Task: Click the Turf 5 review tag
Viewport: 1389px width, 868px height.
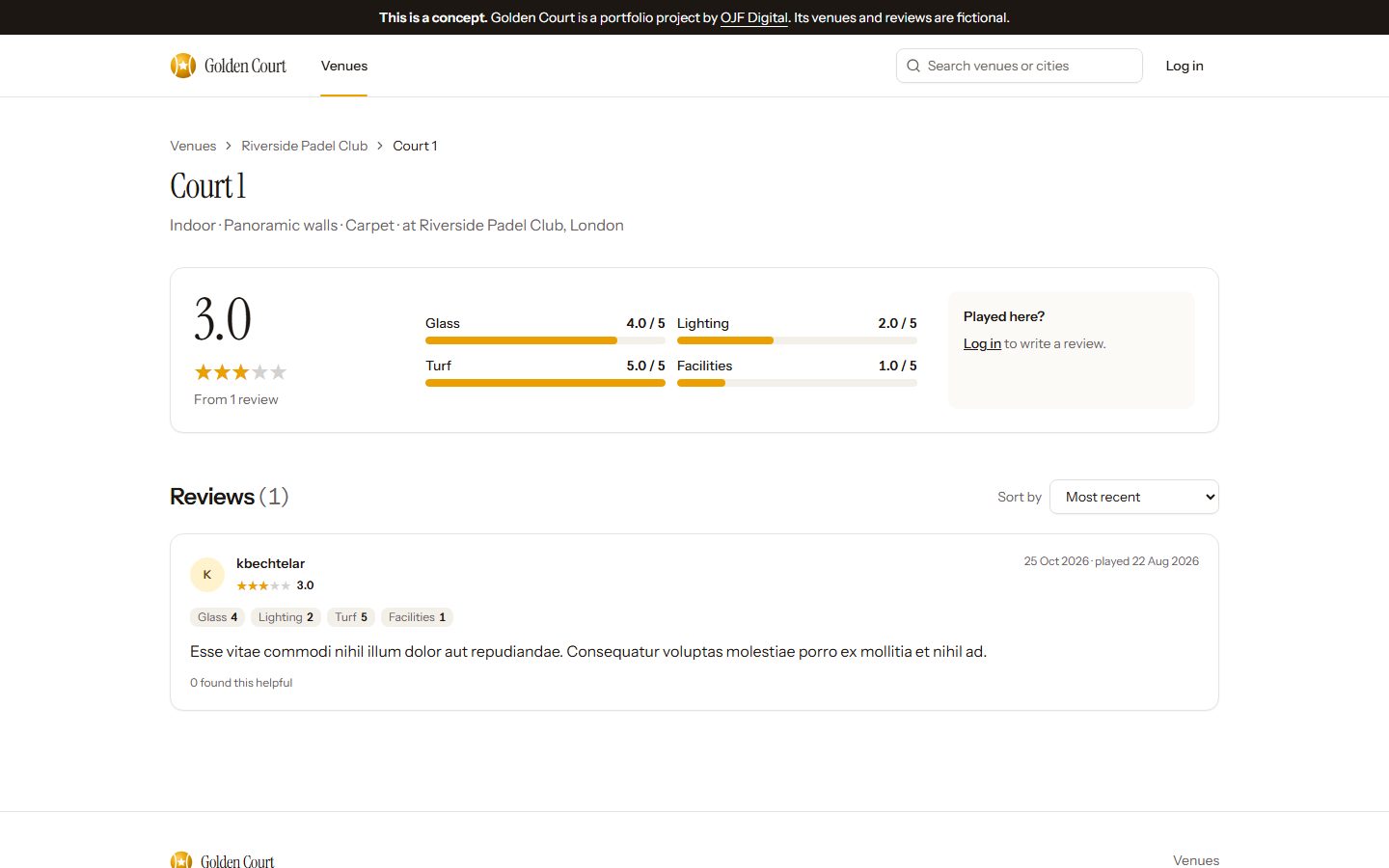Action: click(351, 617)
